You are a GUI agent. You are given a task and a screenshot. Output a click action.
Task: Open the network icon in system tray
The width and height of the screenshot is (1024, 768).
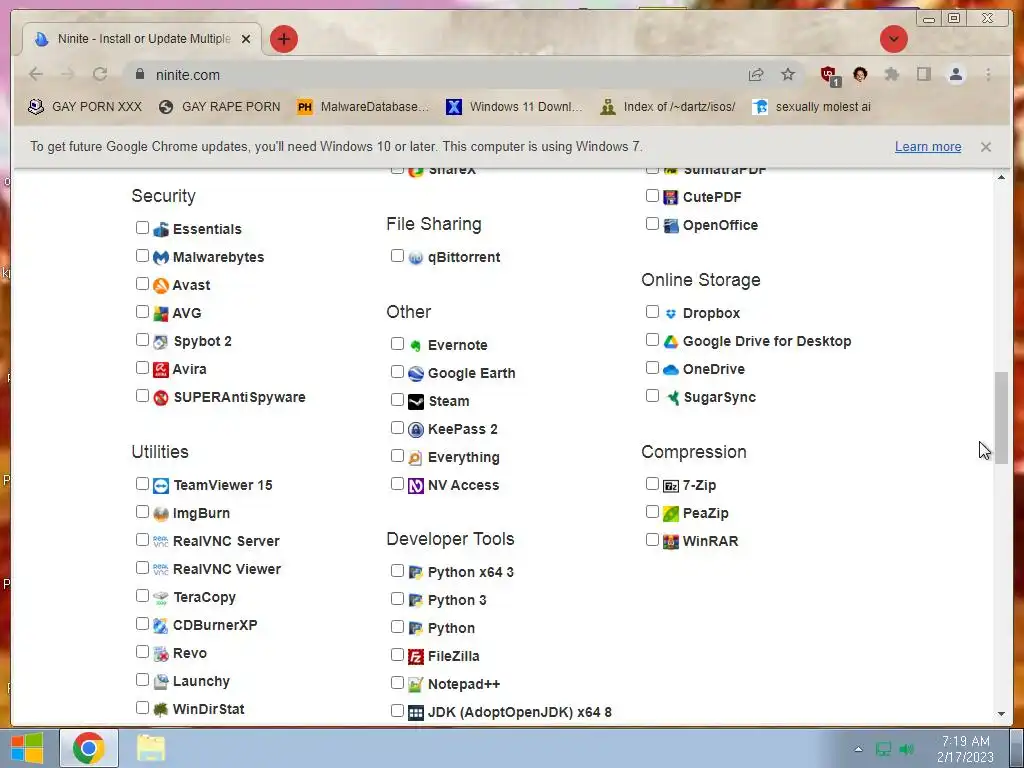tap(883, 749)
